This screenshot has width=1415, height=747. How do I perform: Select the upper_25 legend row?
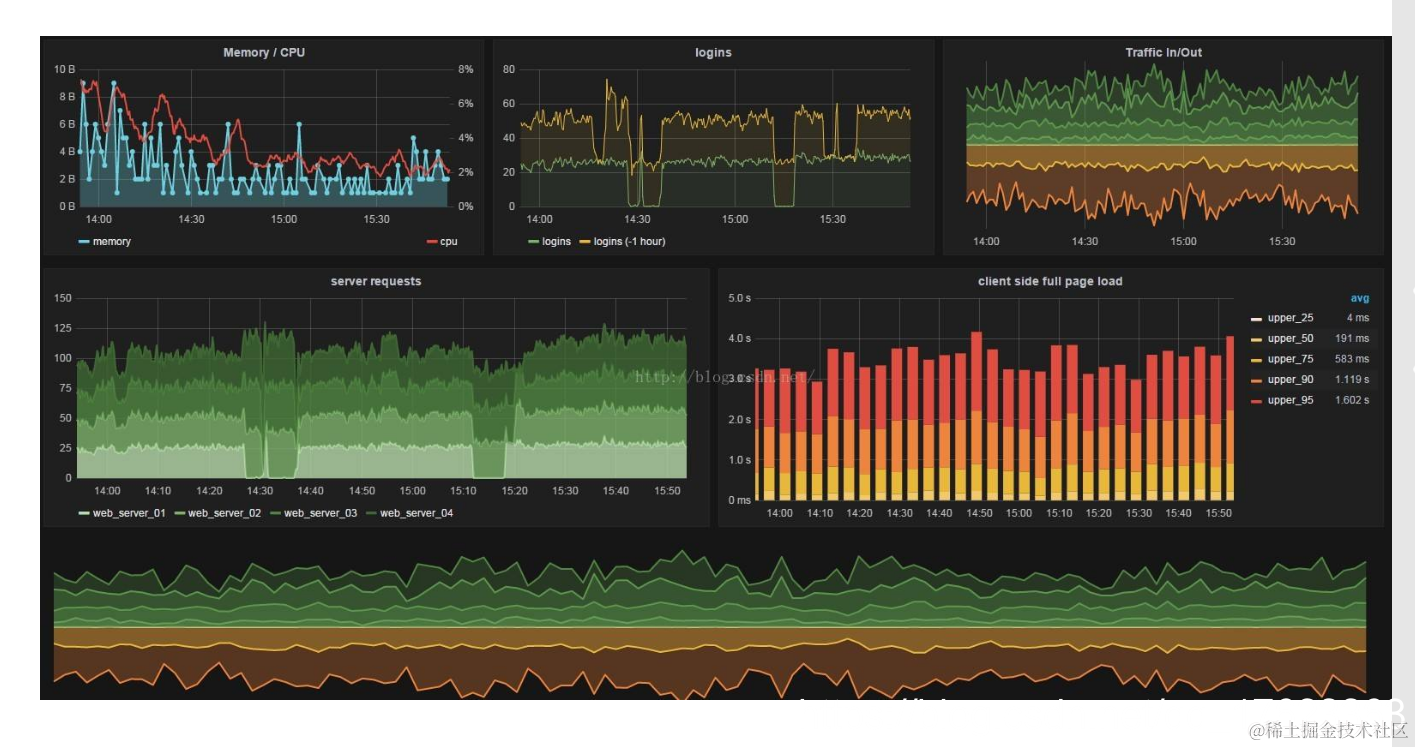1310,318
